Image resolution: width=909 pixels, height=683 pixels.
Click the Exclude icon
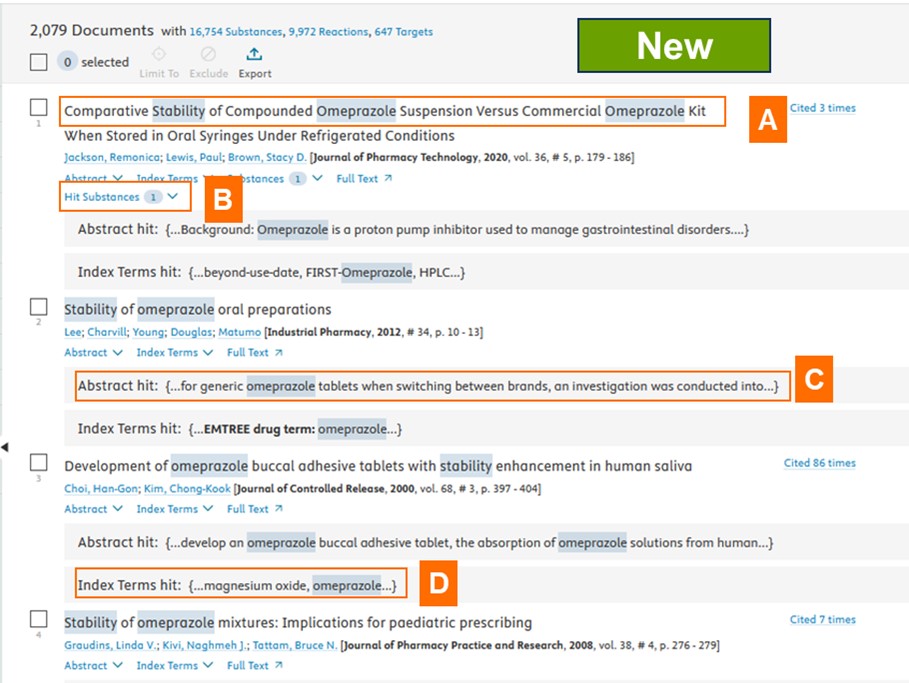click(x=207, y=55)
